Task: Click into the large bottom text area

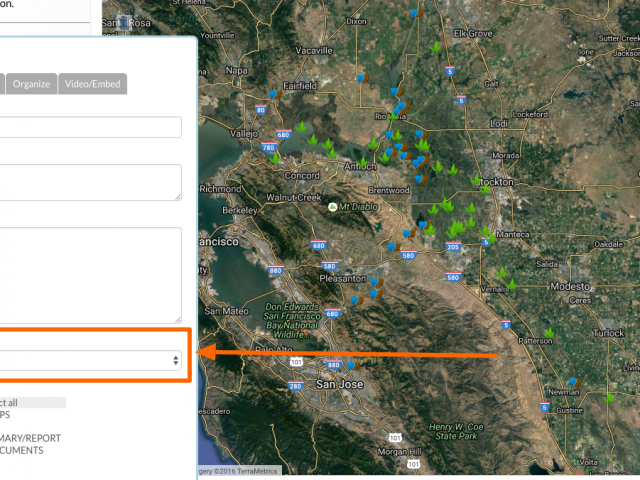Action: tap(91, 276)
